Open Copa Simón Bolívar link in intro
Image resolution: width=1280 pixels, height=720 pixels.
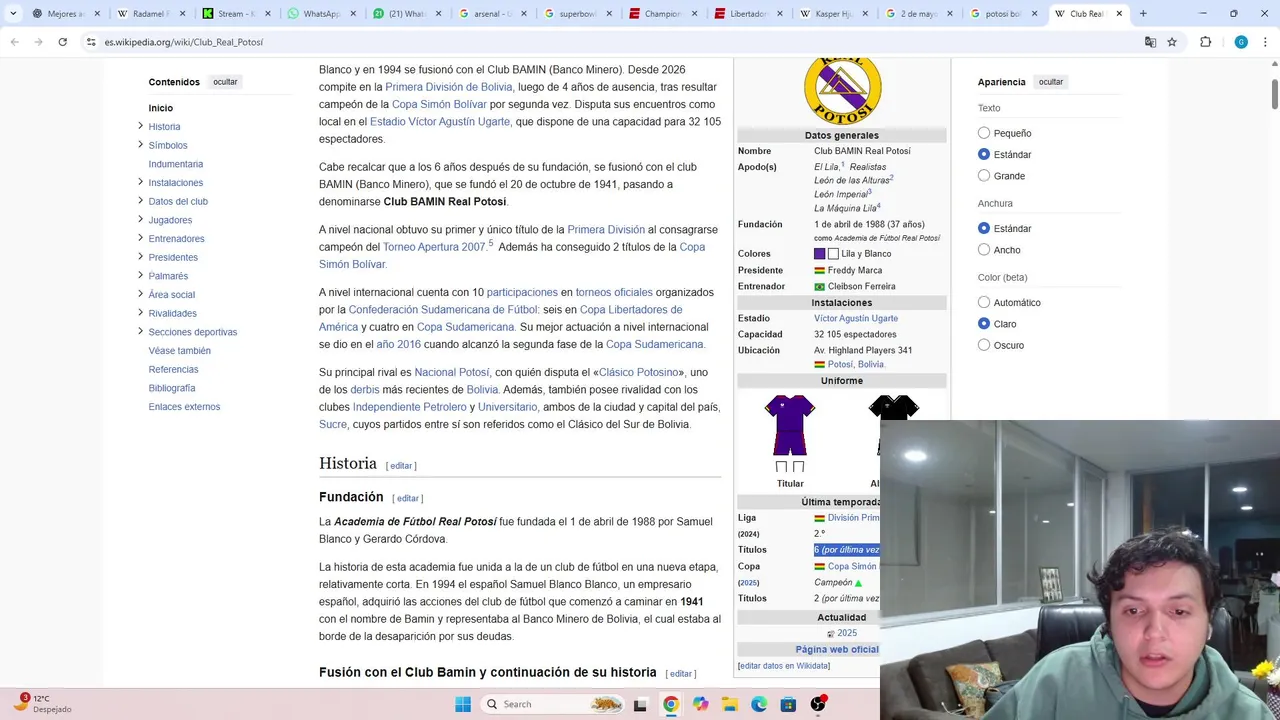pos(439,104)
